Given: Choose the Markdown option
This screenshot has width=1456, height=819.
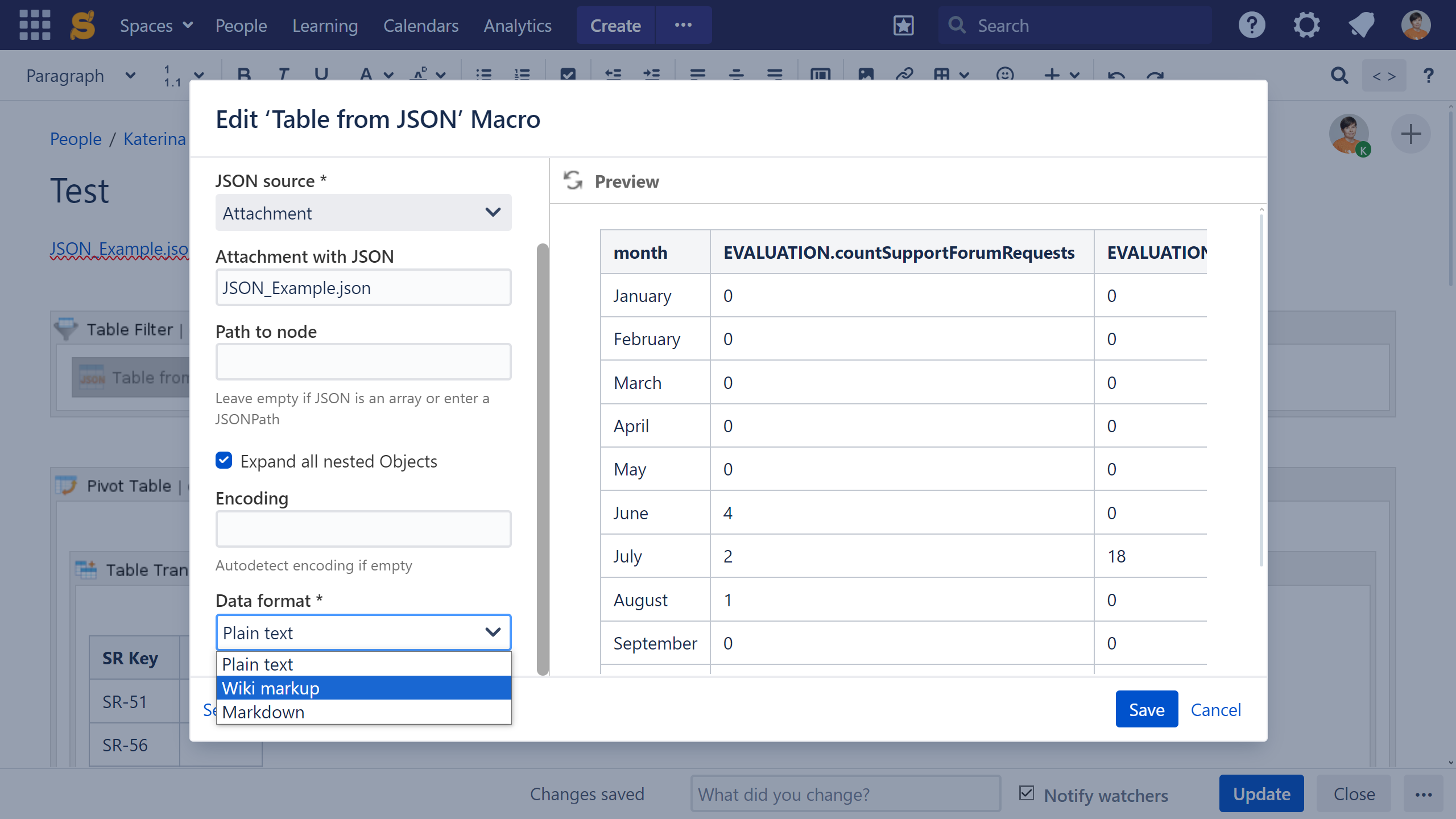Looking at the screenshot, I should click(363, 712).
